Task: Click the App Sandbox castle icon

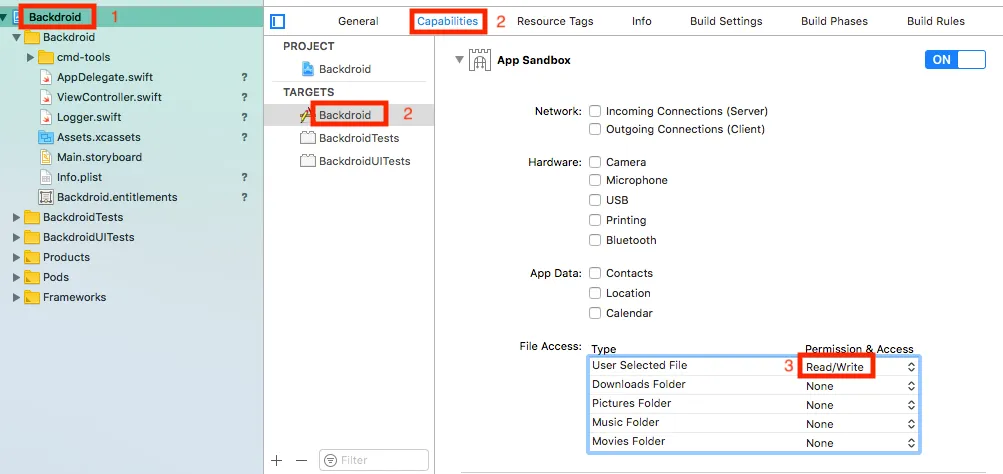Action: tap(480, 59)
